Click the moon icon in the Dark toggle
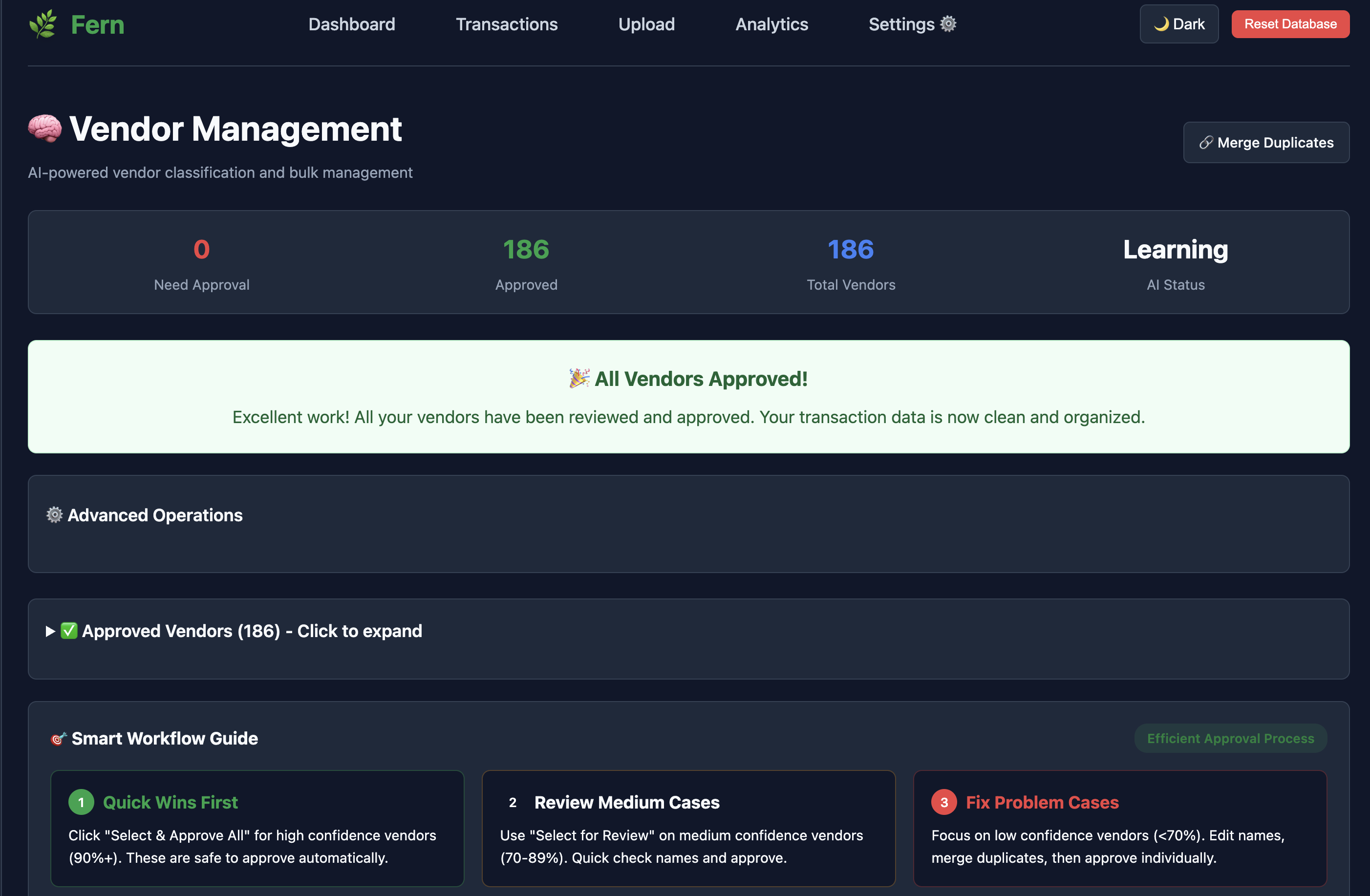Image resolution: width=1370 pixels, height=896 pixels. pyautogui.click(x=1161, y=24)
